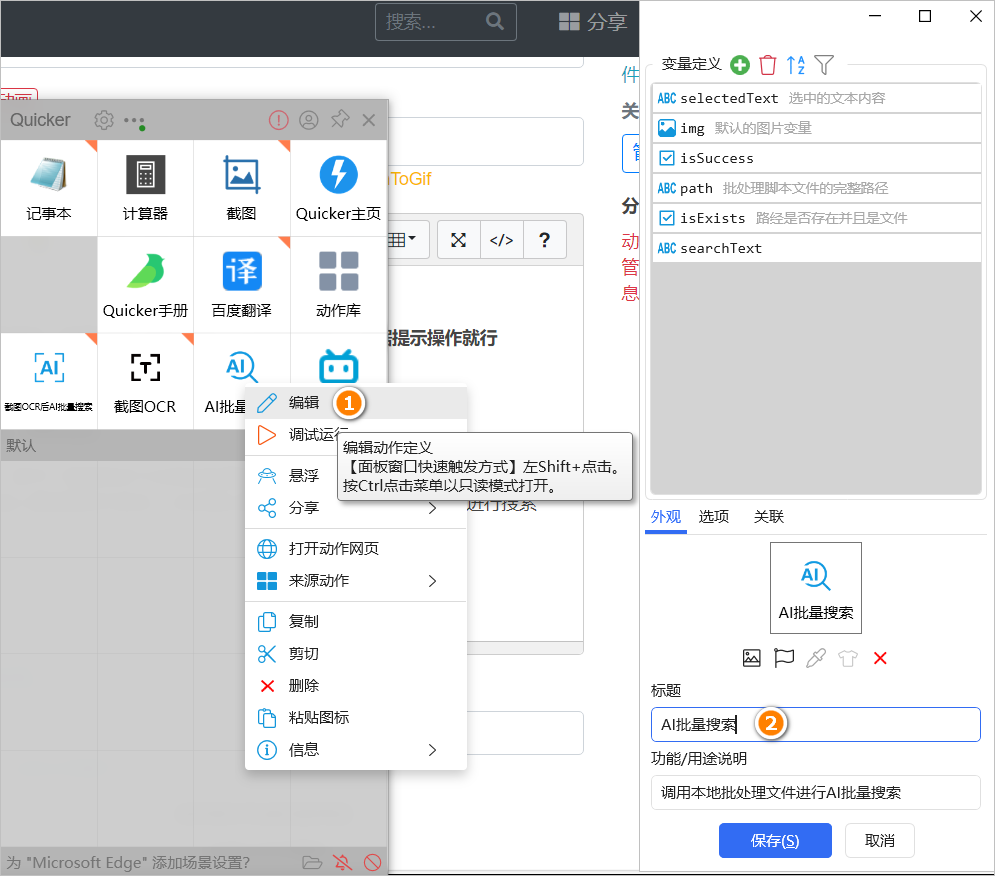Viewport: 995px width, 876px height.
Task: Select the img variable row
Action: point(816,128)
